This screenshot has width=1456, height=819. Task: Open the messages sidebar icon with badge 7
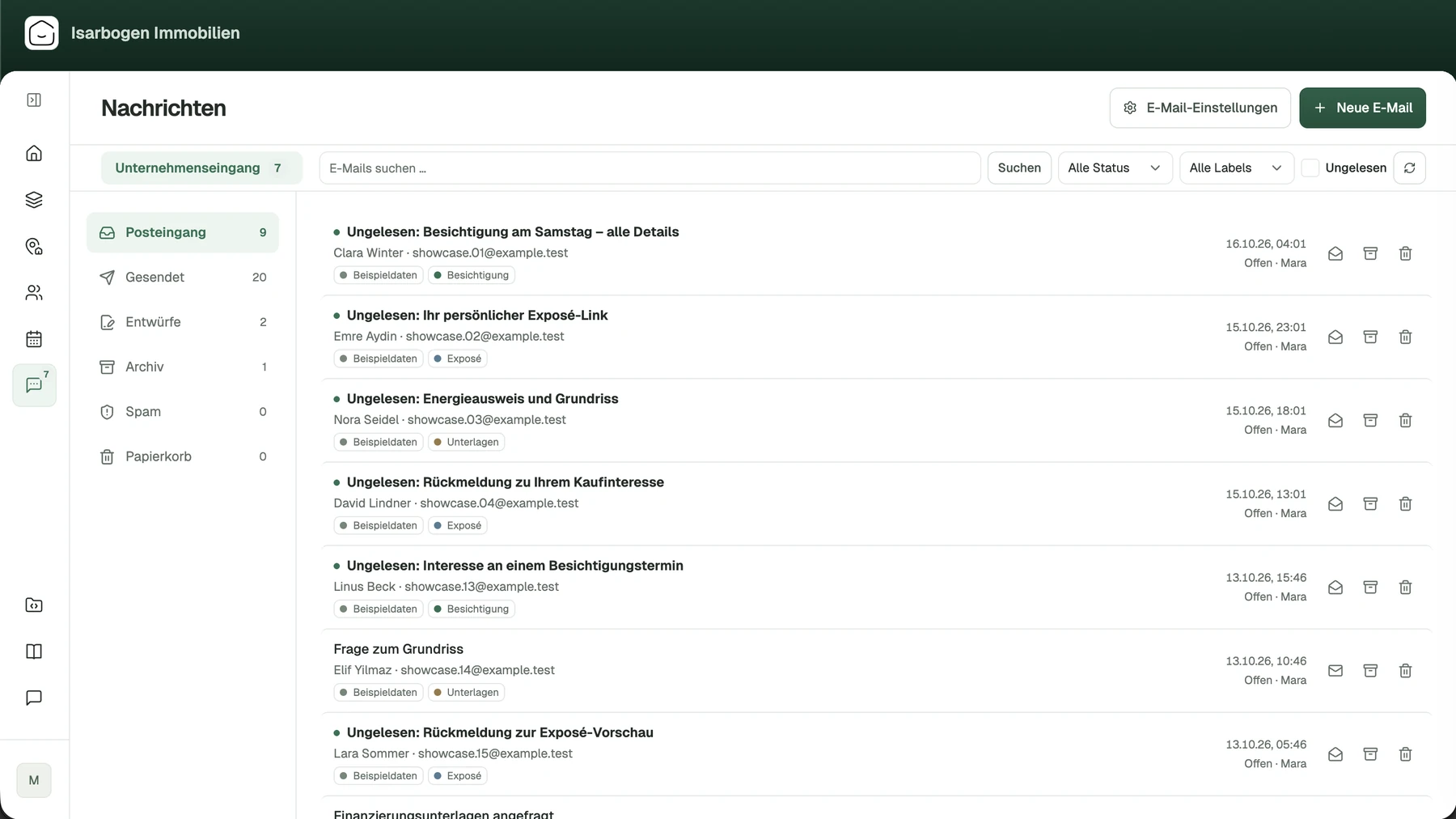(35, 385)
